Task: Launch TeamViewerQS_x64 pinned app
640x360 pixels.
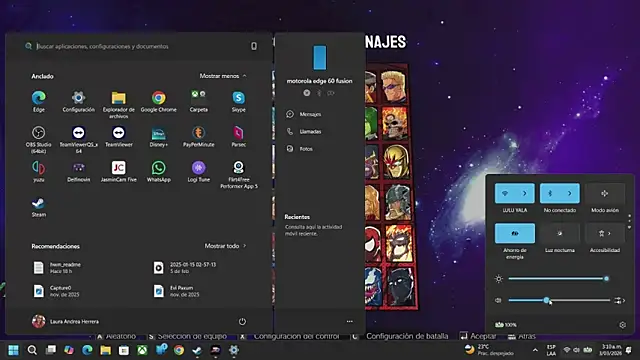Action: click(78, 140)
